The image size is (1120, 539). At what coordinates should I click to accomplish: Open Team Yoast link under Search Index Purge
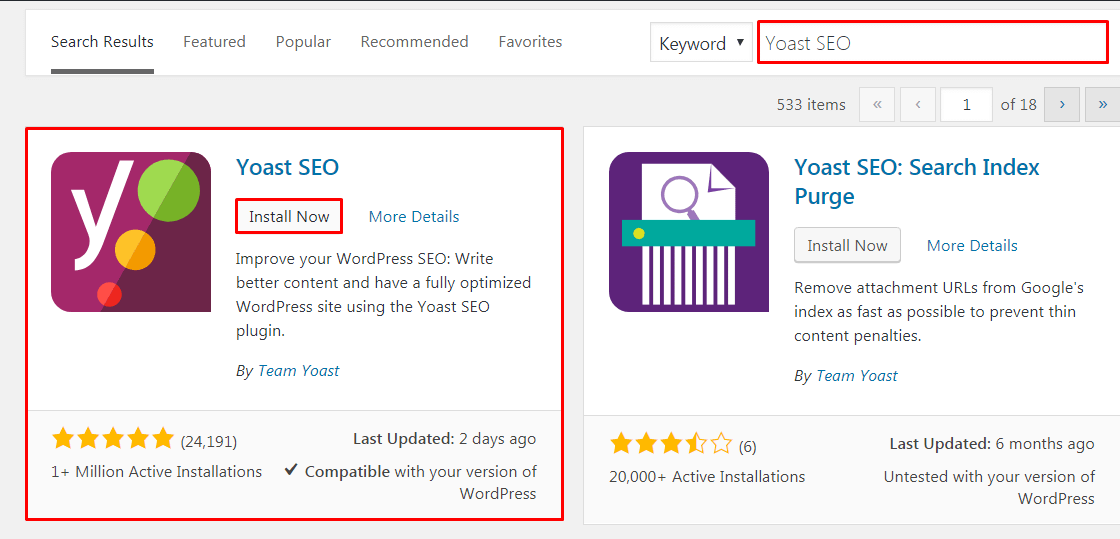[x=856, y=376]
